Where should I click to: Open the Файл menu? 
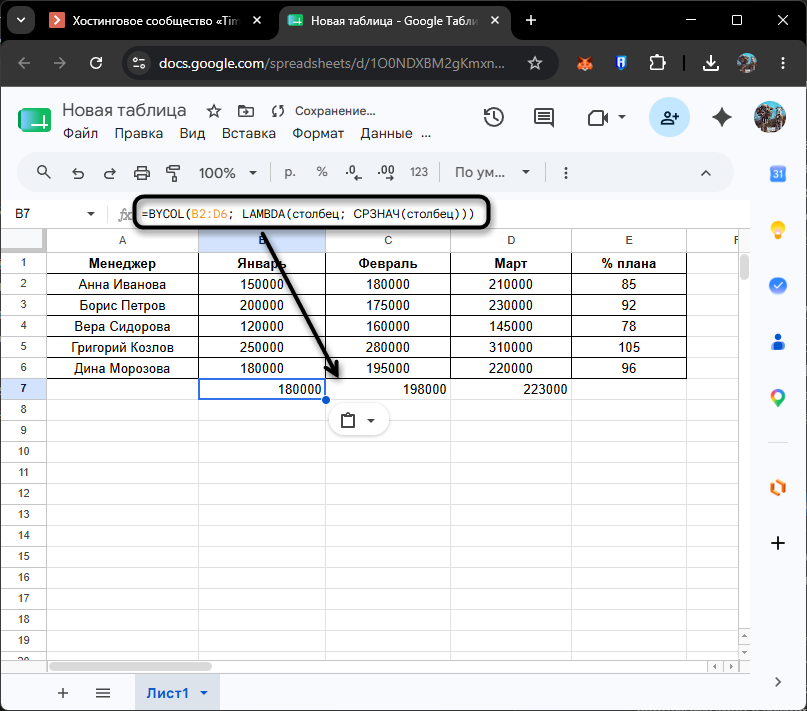coord(80,133)
